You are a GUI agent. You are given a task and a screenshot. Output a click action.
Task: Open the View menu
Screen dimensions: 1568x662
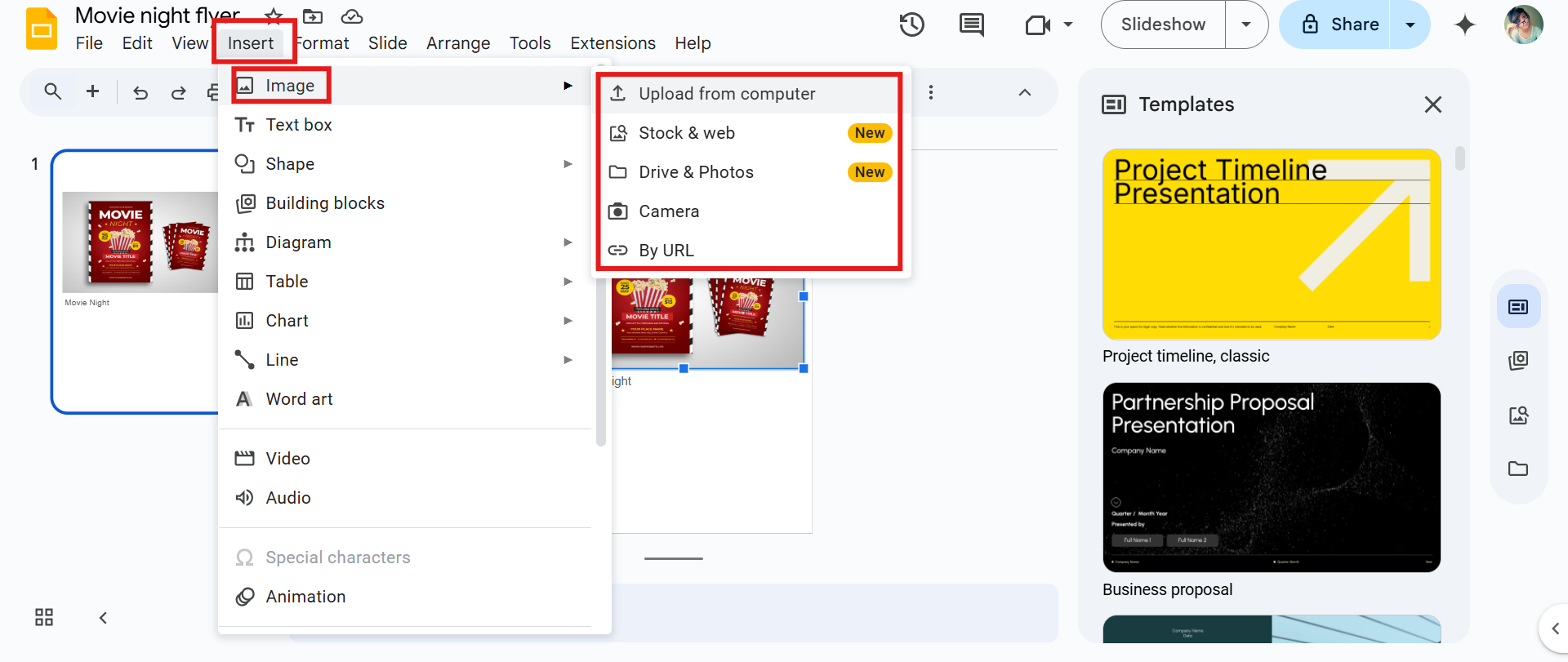point(189,43)
